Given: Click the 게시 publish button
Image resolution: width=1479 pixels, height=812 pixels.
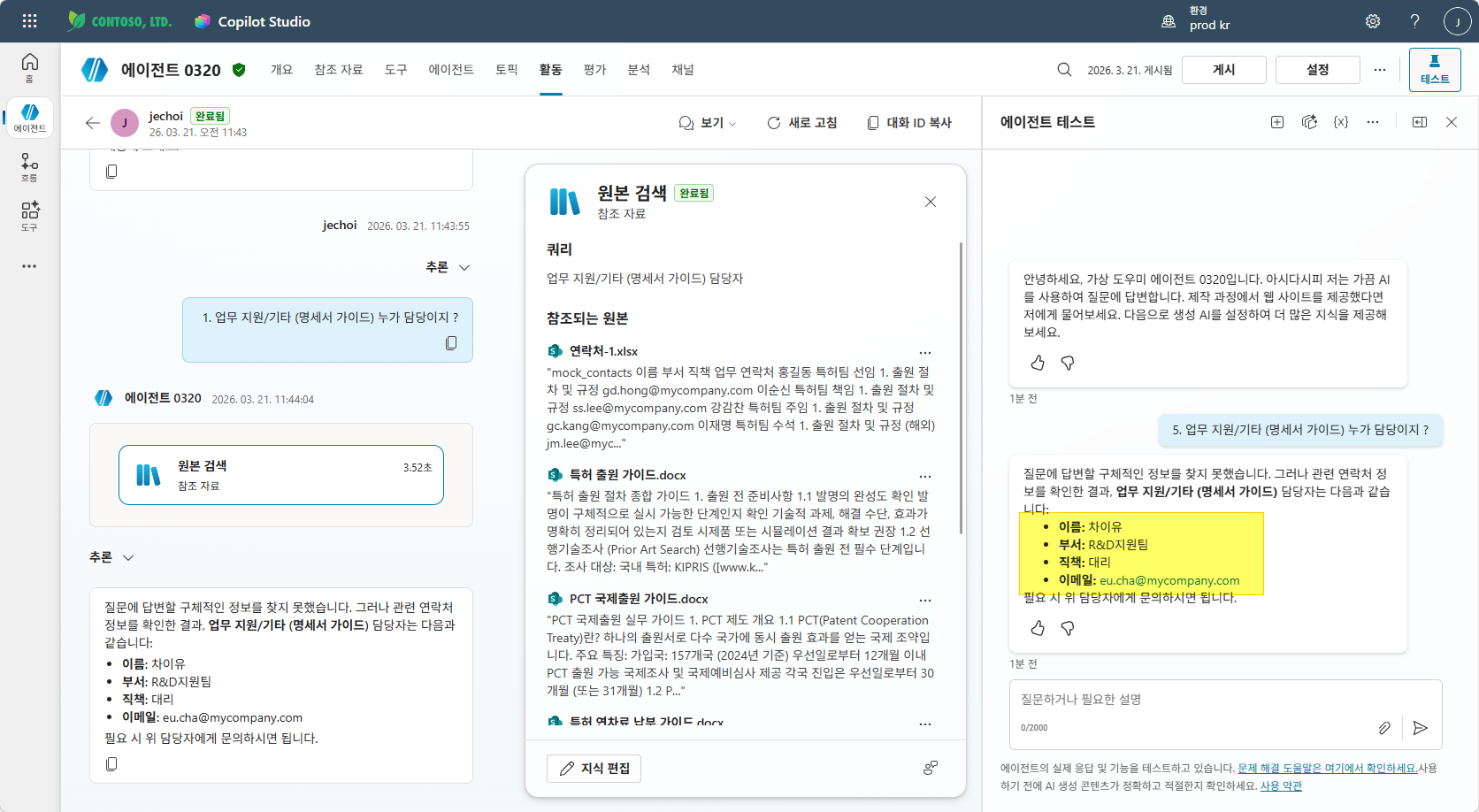Looking at the screenshot, I should pos(1224,69).
